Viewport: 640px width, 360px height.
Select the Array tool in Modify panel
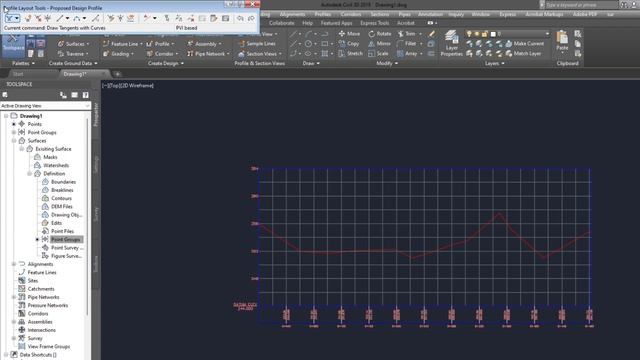tap(407, 53)
